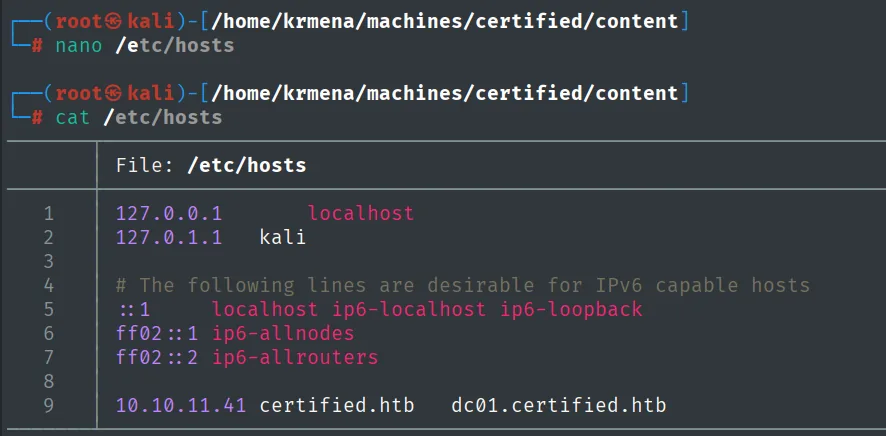Screen dimensions: 886x436
Task: Select the IP address 127.0.0.1
Action: [x=169, y=213]
